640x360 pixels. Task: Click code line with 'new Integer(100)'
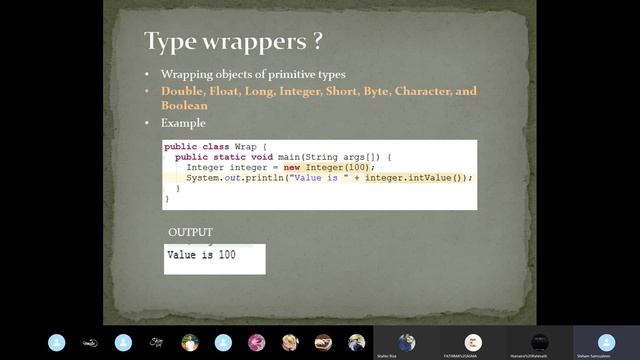[280, 167]
